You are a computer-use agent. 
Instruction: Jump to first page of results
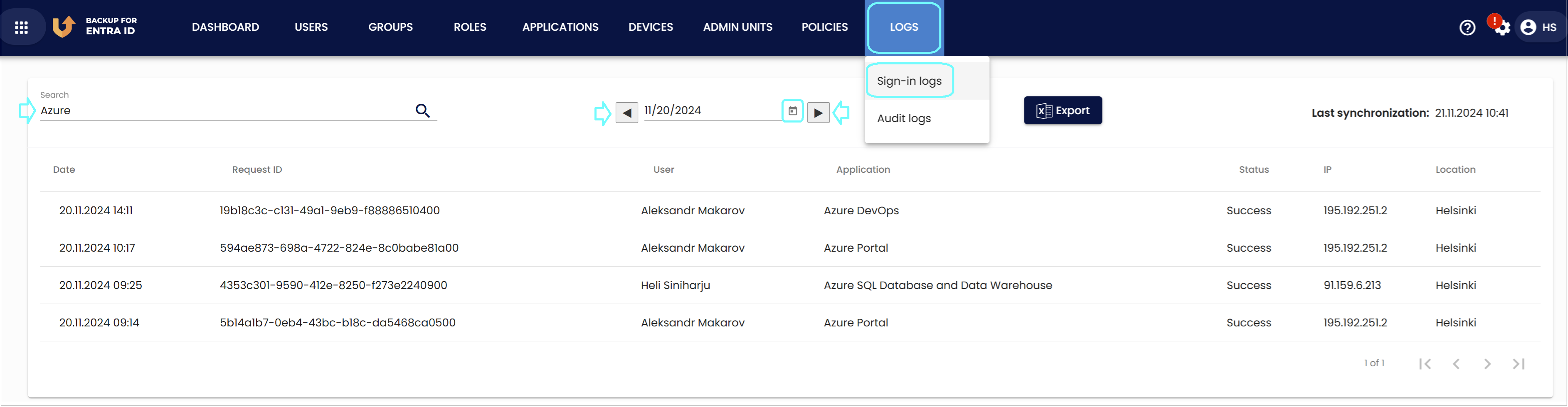coord(1425,364)
